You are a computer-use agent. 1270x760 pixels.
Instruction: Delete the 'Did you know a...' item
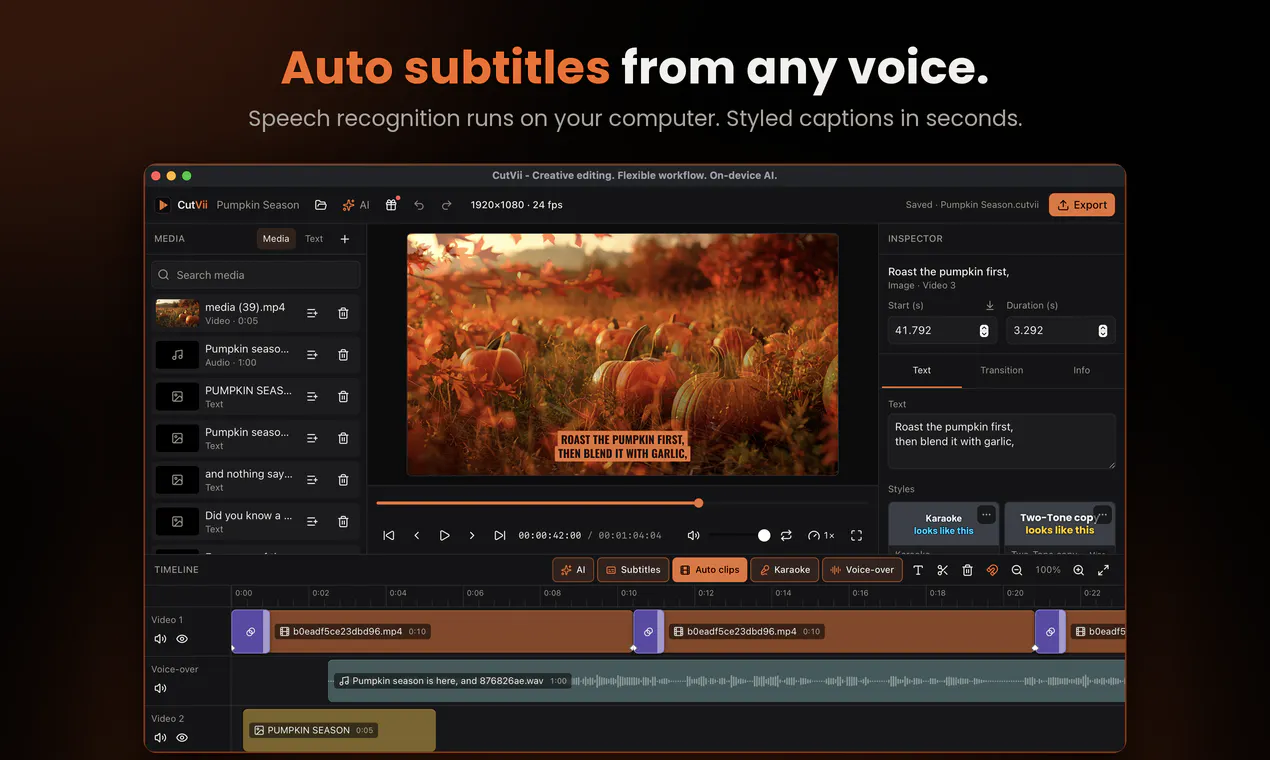pos(343,522)
